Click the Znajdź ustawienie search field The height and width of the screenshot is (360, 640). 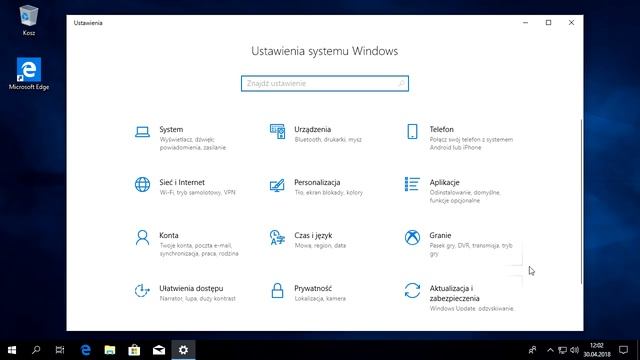[x=324, y=83]
